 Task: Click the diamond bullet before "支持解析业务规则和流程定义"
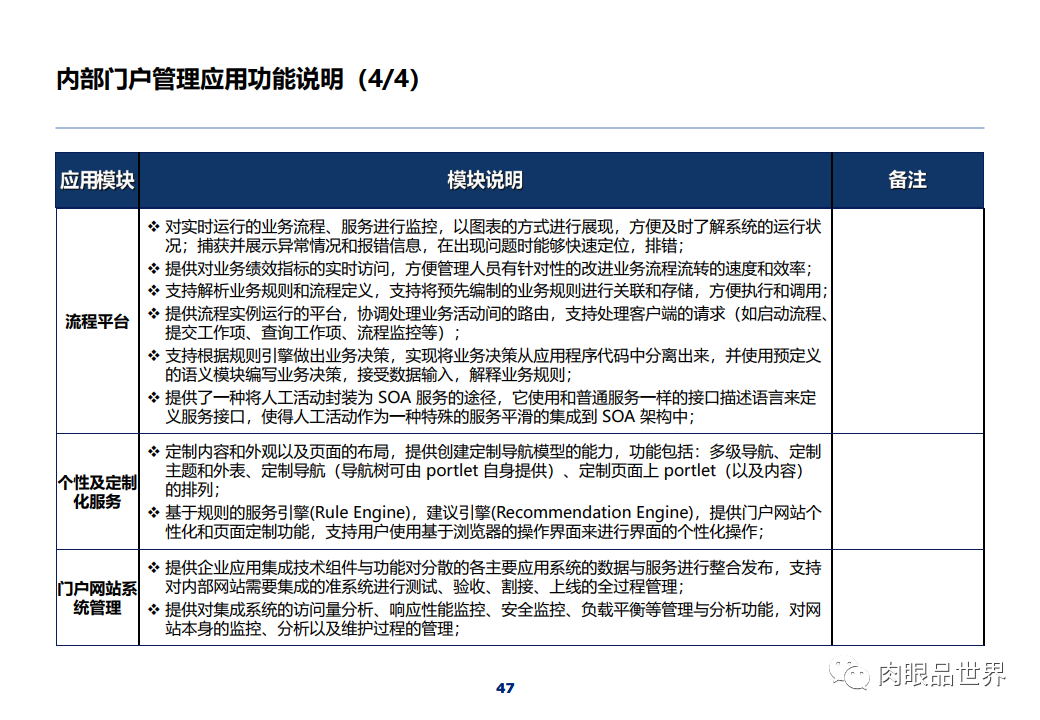click(x=151, y=290)
